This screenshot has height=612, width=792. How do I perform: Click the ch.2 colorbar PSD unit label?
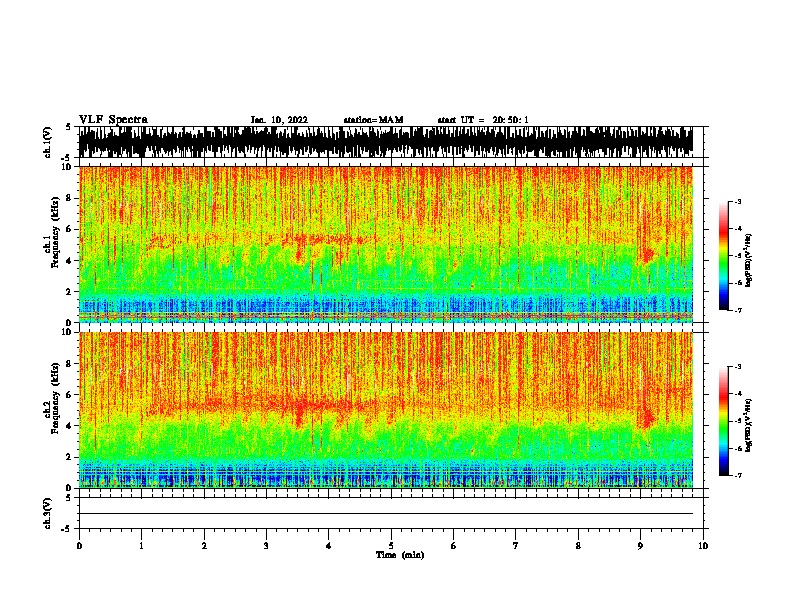tap(749, 425)
